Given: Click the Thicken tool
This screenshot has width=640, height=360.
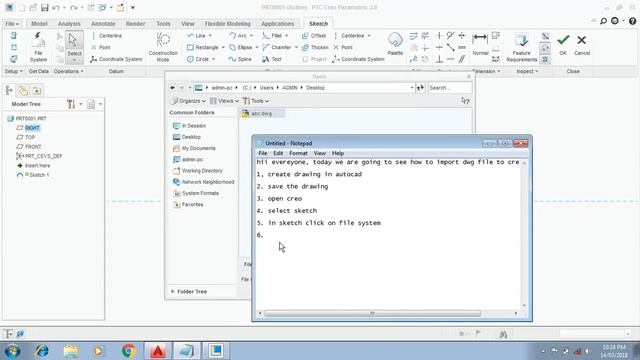Looking at the screenshot, I should click(x=315, y=47).
